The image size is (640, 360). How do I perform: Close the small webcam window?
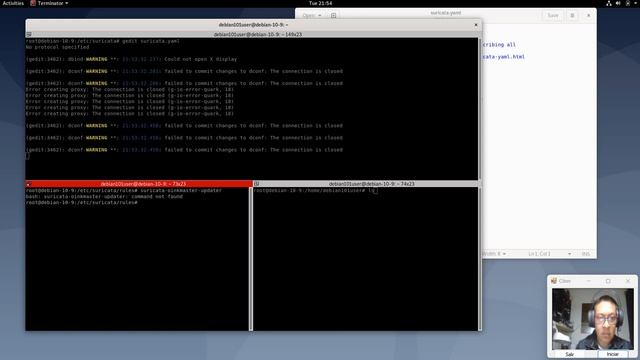point(628,281)
